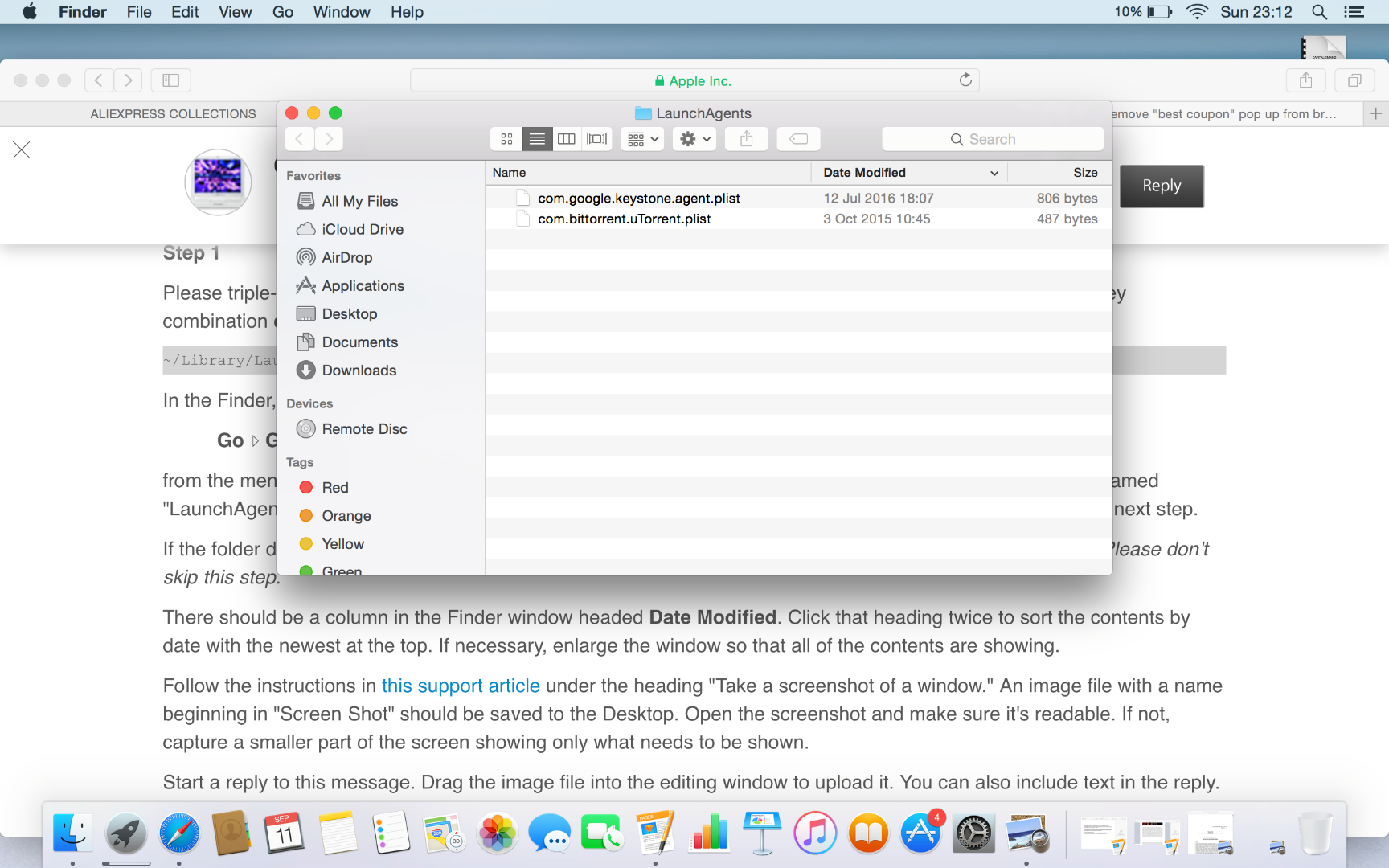Open the item arrangement dropdown
This screenshot has height=868, width=1389.
click(x=641, y=138)
